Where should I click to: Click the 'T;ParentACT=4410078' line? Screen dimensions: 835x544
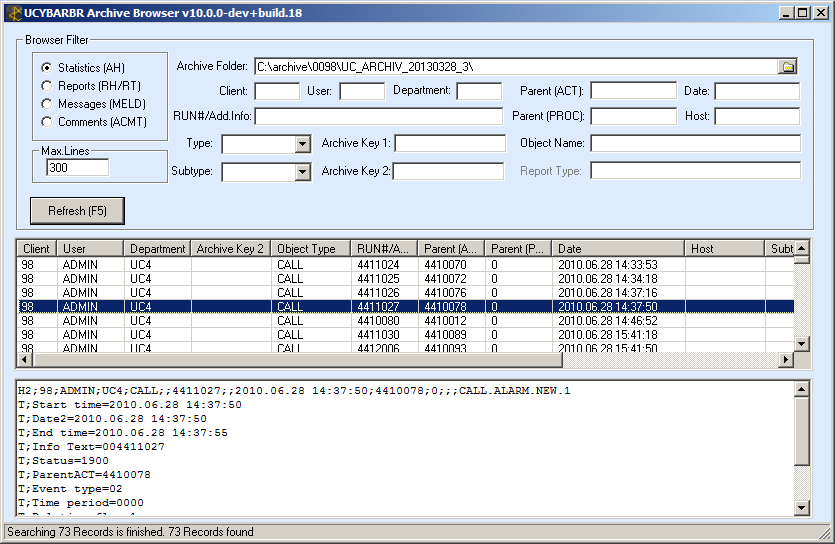coord(84,474)
